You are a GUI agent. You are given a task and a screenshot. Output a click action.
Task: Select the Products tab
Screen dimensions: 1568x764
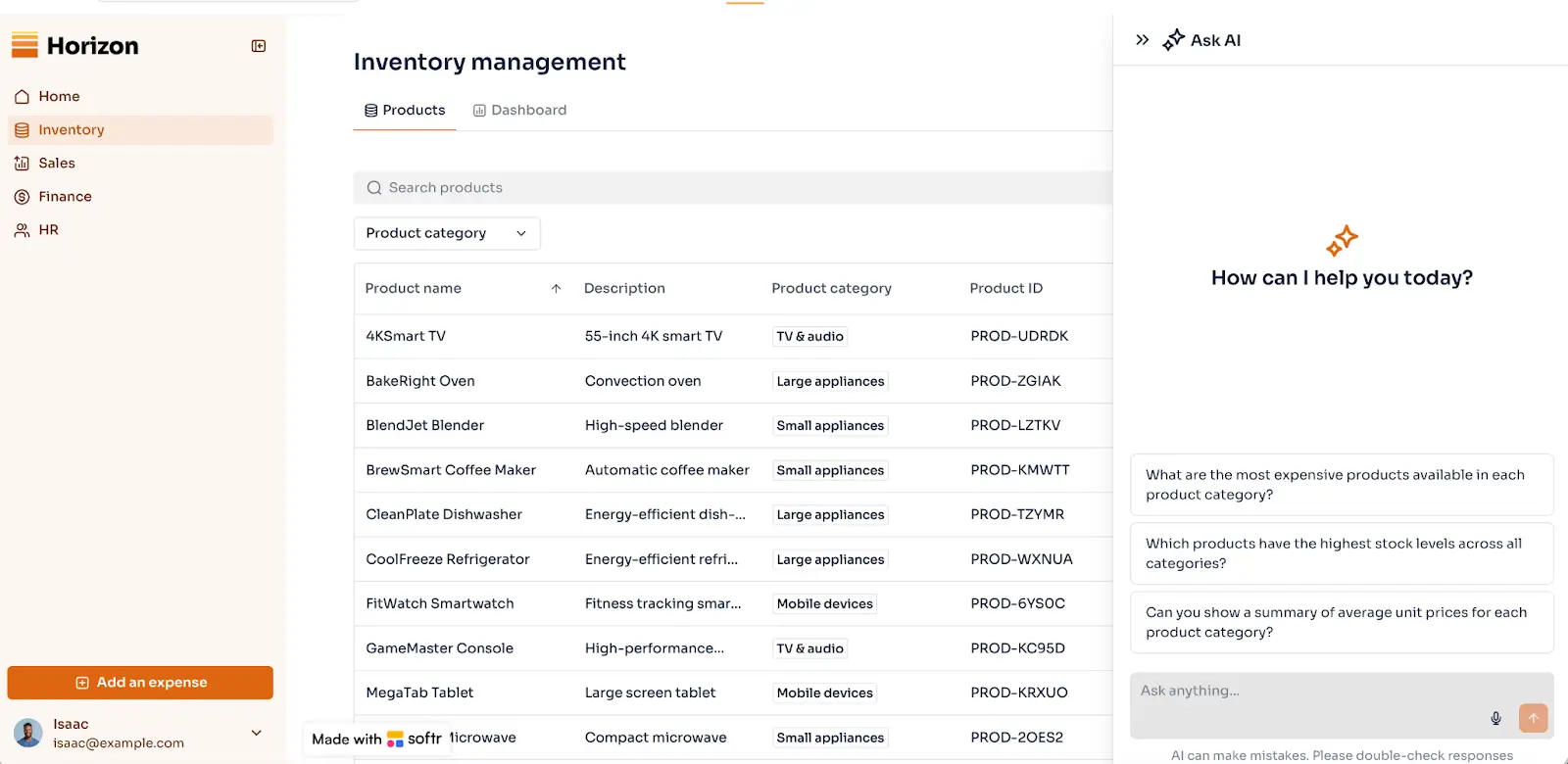tap(405, 111)
